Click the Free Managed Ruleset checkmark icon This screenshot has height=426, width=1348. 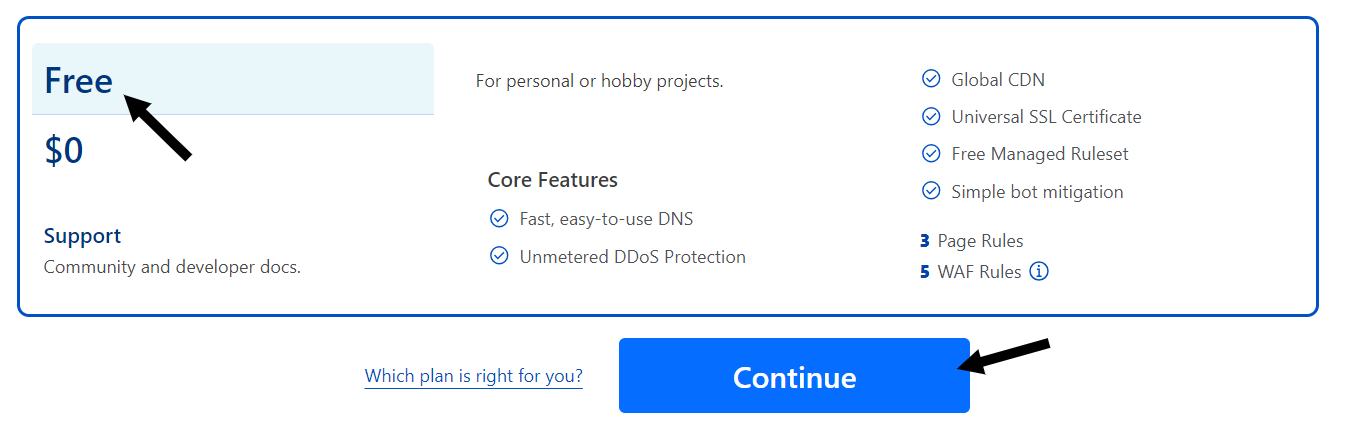[x=931, y=154]
